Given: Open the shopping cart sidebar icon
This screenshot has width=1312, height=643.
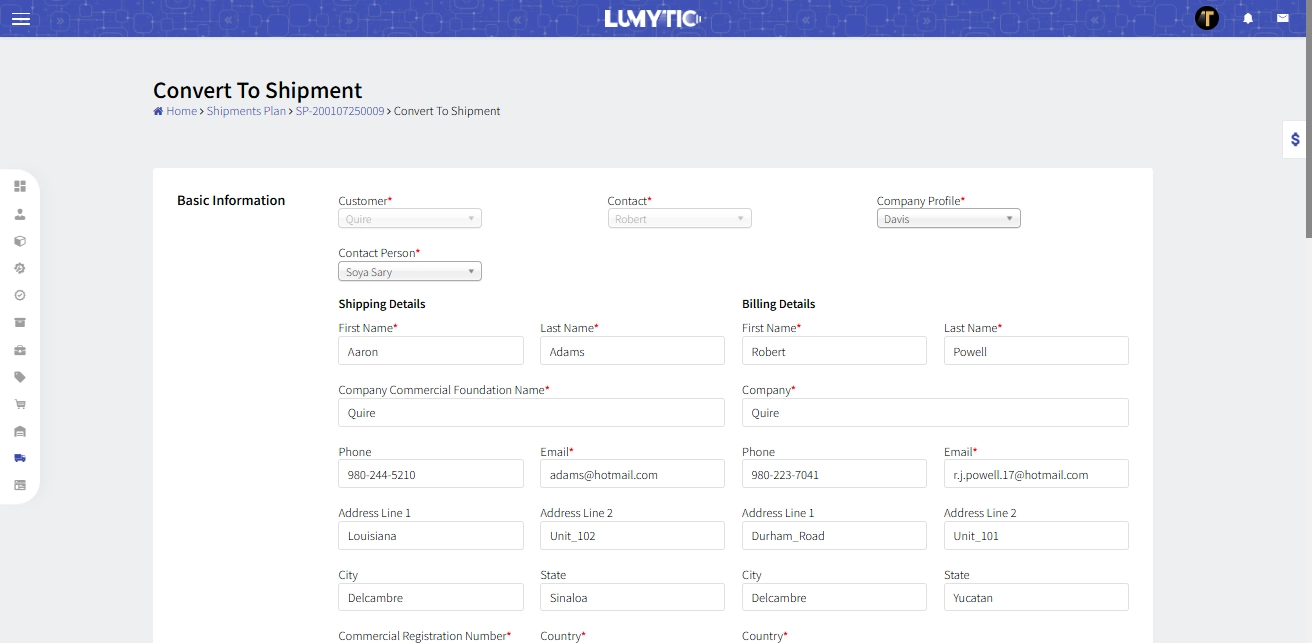Looking at the screenshot, I should pyautogui.click(x=20, y=404).
